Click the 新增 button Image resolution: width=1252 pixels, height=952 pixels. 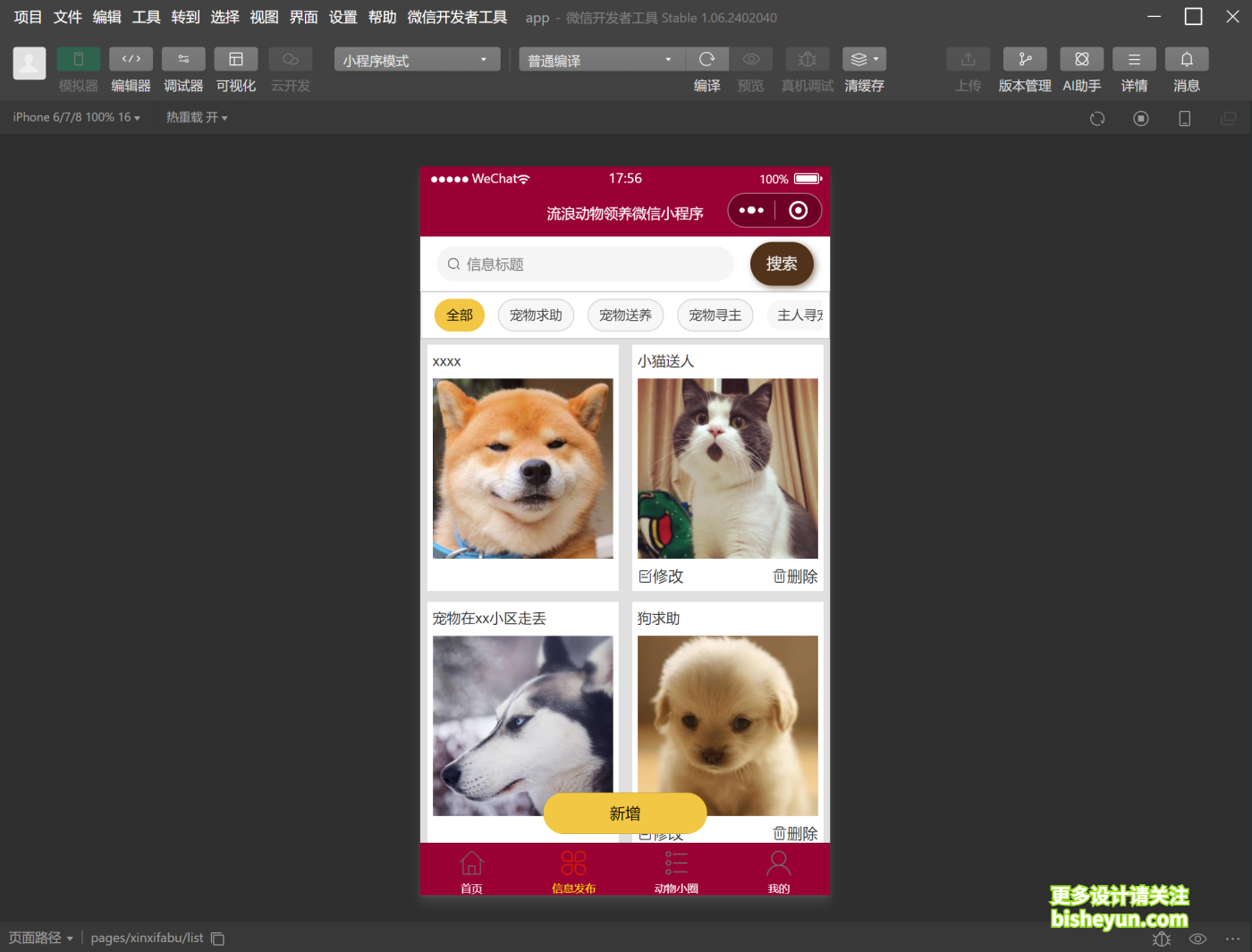coord(625,813)
